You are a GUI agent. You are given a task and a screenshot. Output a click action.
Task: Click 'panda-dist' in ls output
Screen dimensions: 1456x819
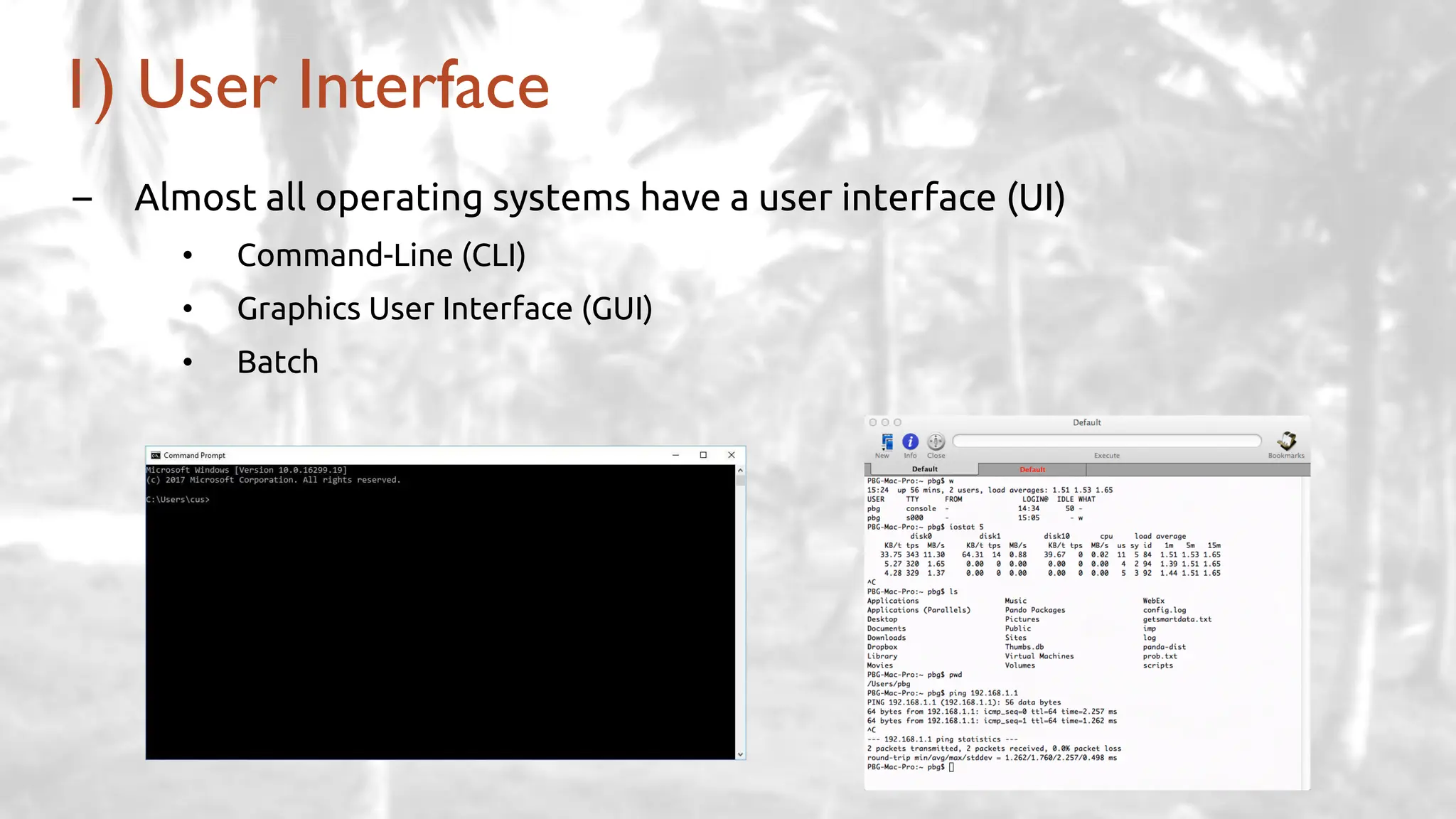1165,647
